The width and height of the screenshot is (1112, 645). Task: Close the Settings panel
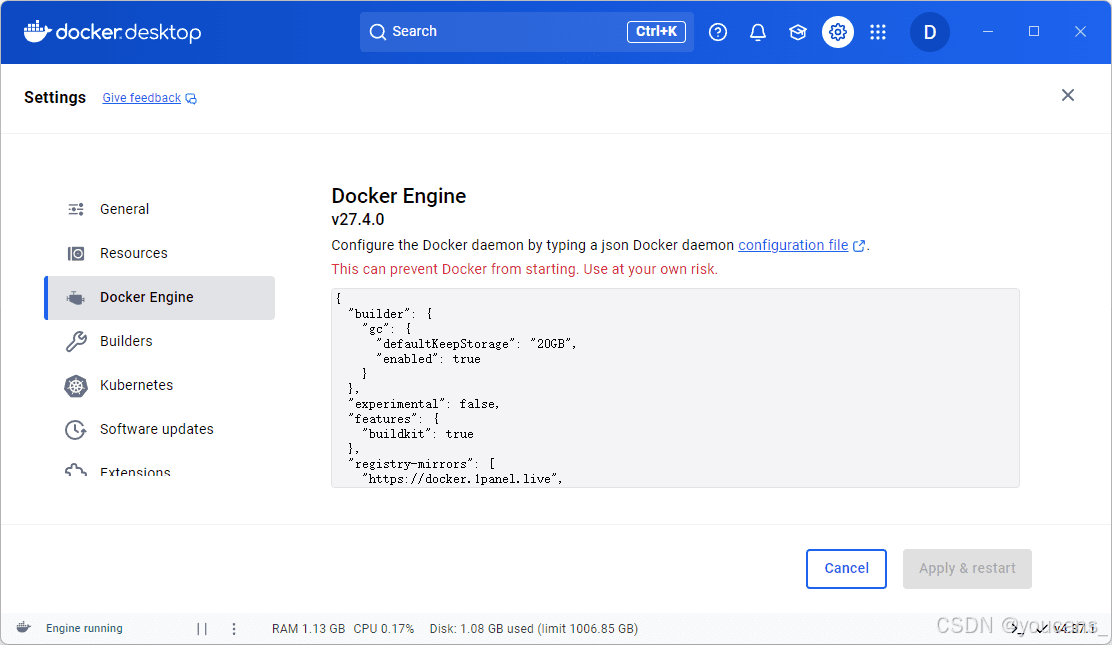pos(1067,95)
